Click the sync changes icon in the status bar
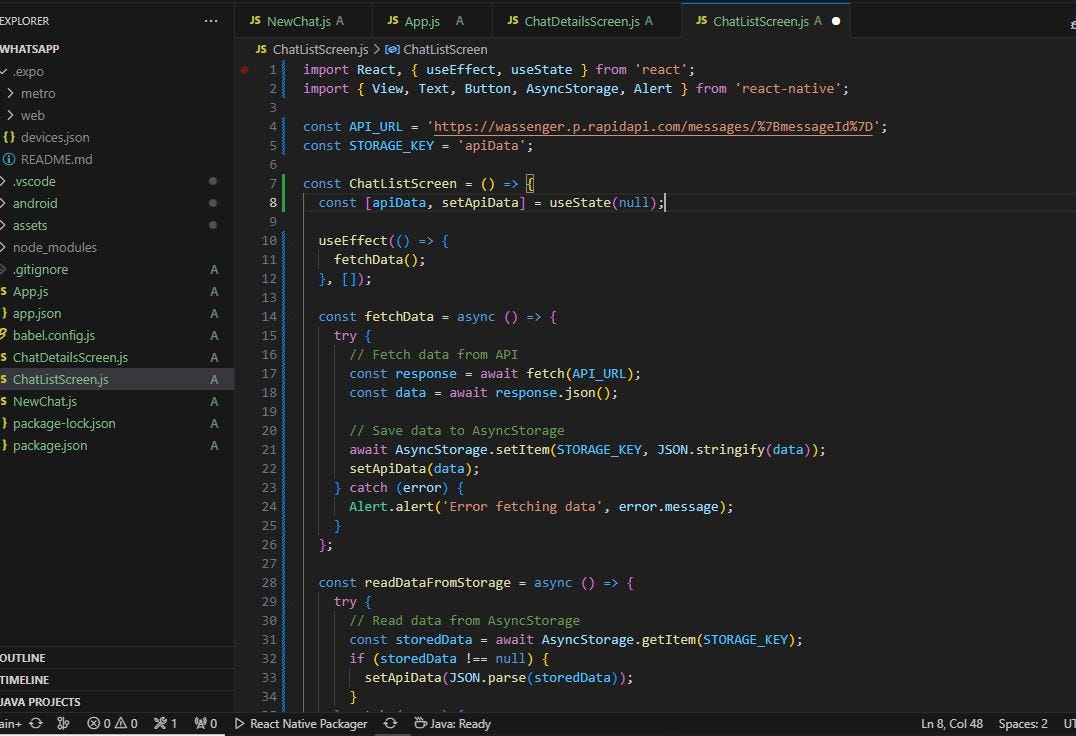1076x736 pixels. coord(38,723)
